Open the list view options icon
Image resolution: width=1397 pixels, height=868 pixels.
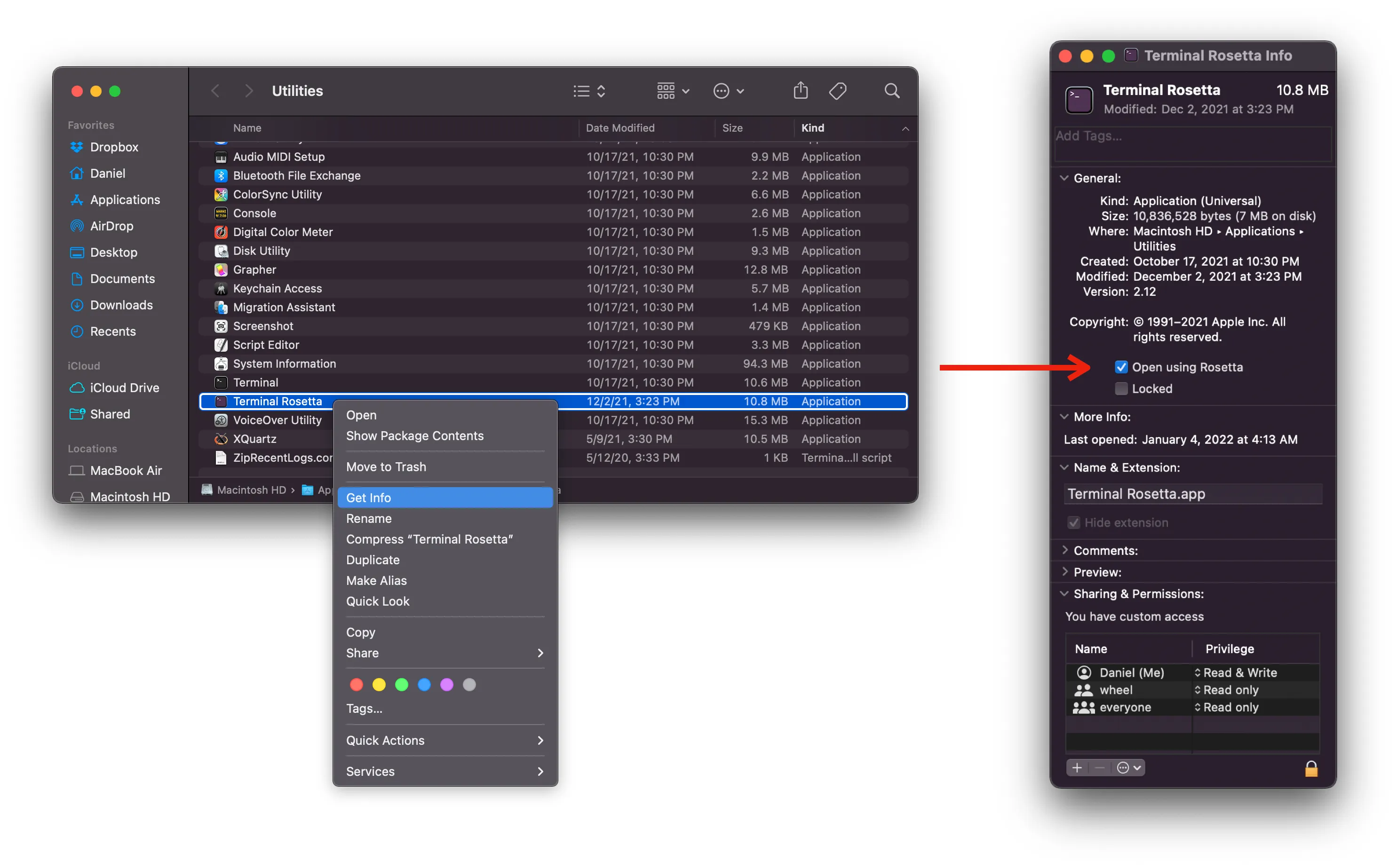(589, 91)
